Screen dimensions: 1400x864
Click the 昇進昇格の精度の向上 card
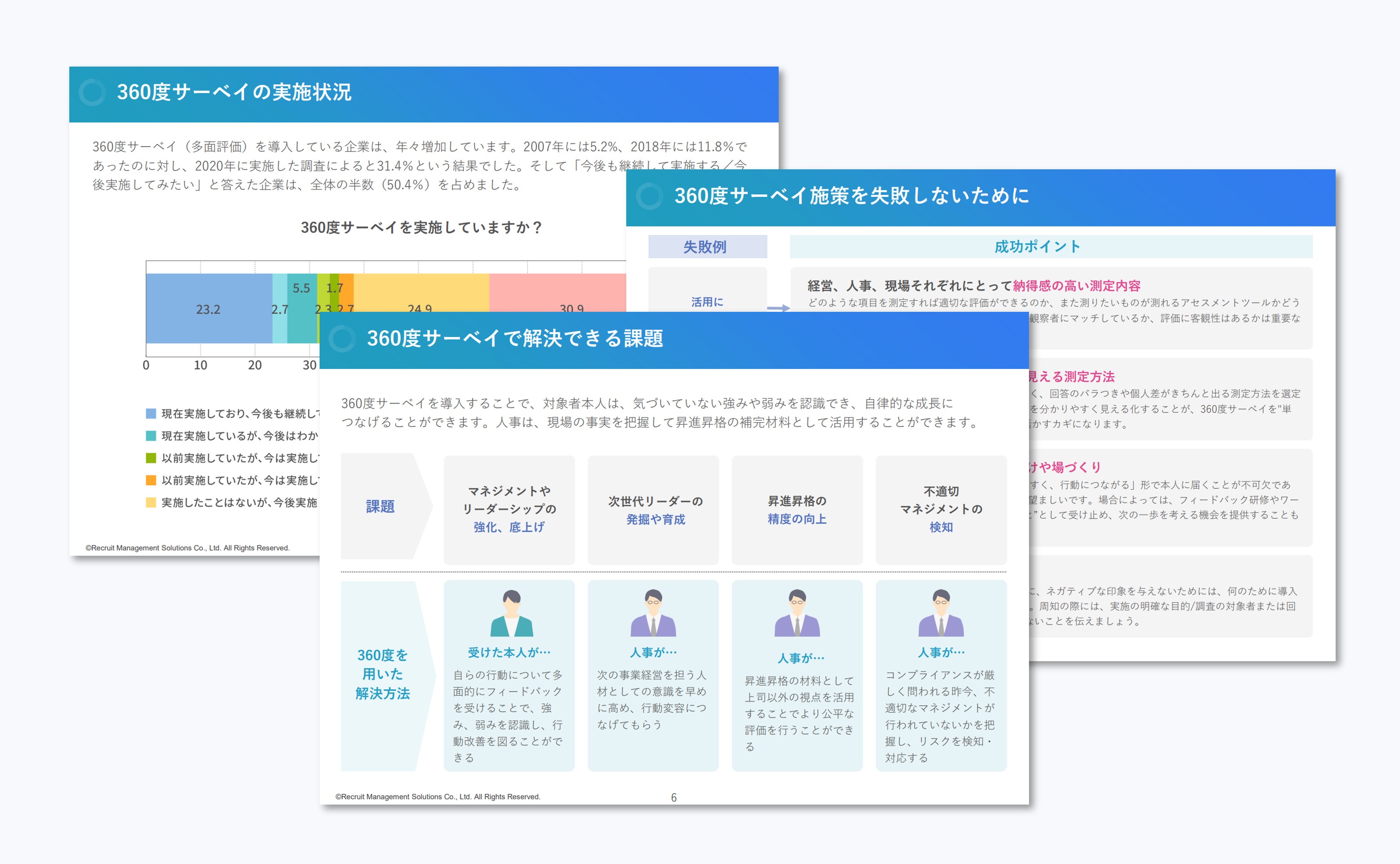pyautogui.click(x=797, y=509)
